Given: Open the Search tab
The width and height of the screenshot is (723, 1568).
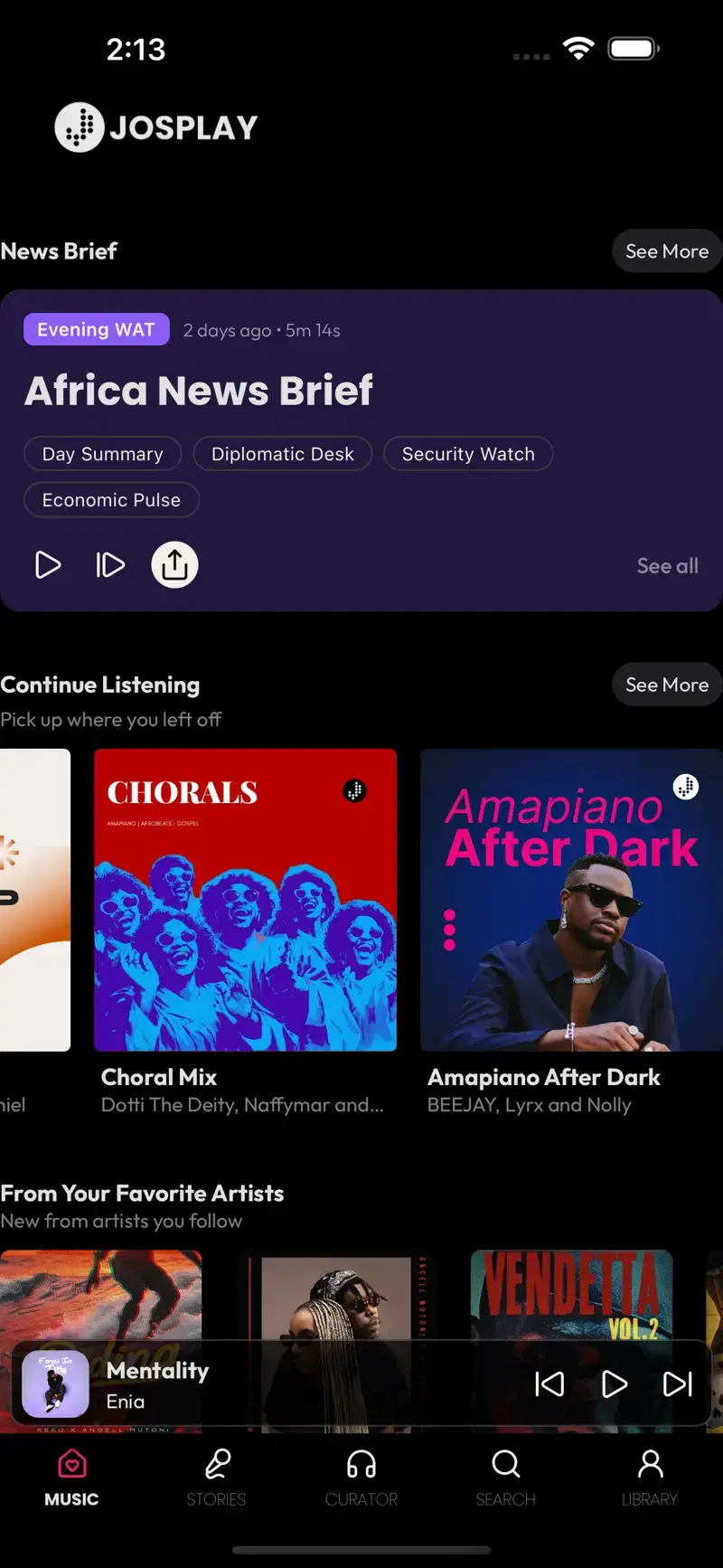Looking at the screenshot, I should coord(506,1478).
